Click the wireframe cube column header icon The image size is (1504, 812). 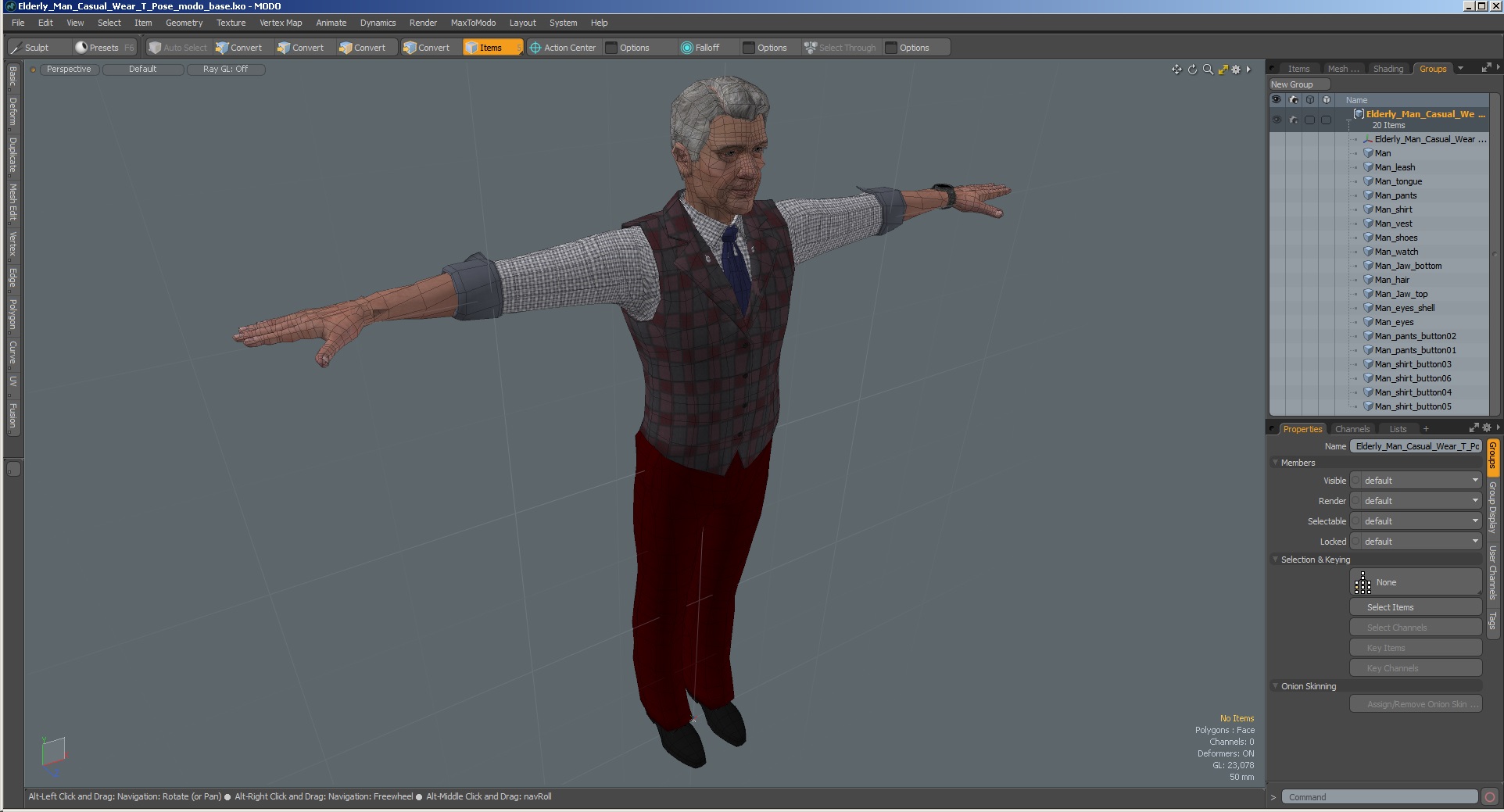[x=1309, y=100]
